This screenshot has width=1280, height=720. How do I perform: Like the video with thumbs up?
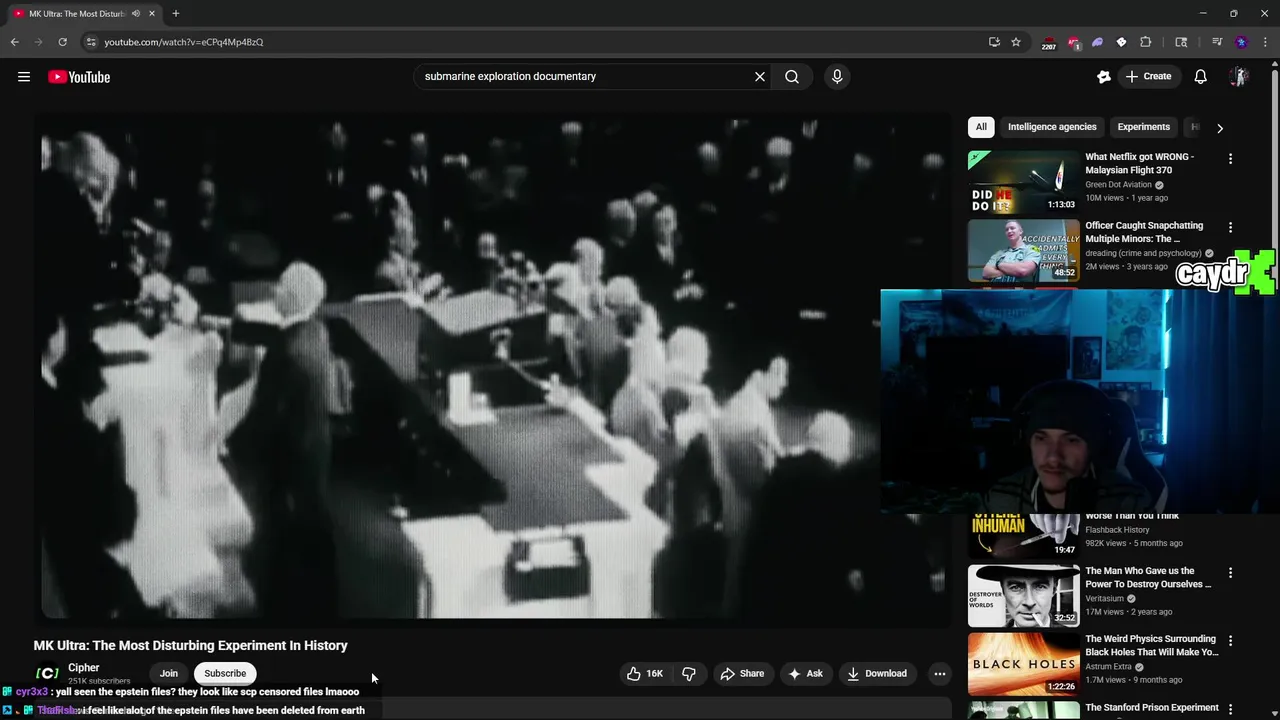click(645, 674)
